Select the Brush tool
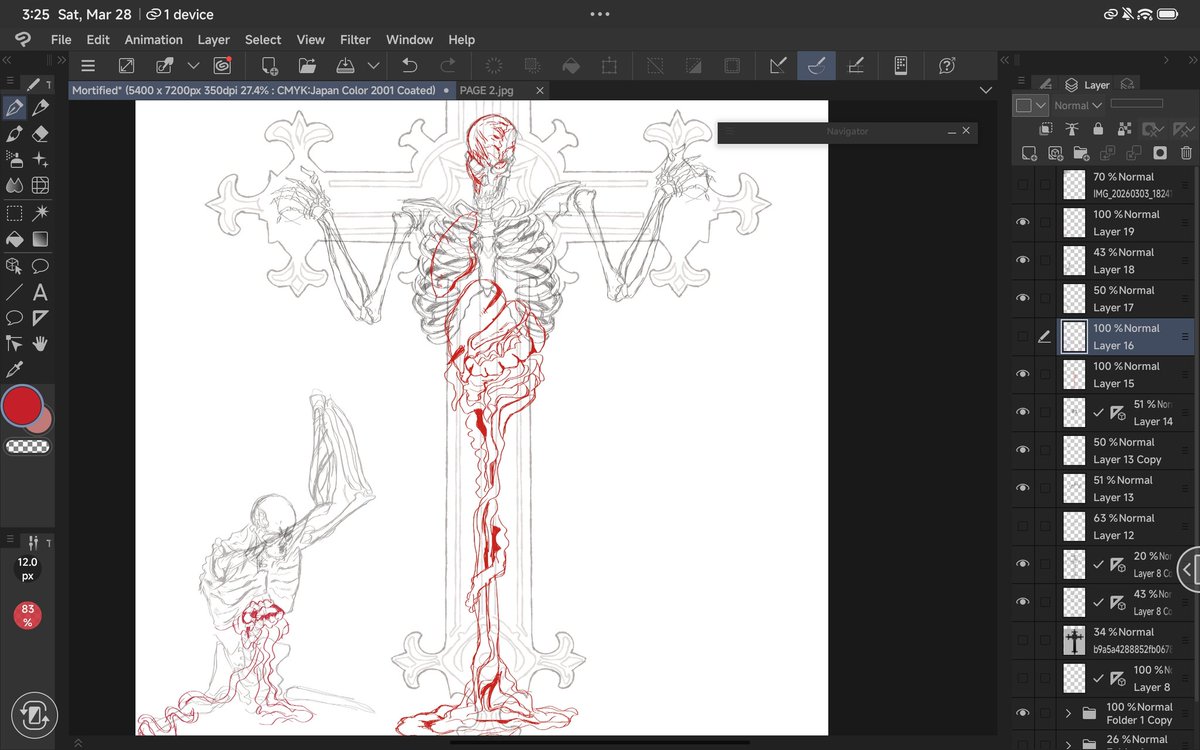This screenshot has height=750, width=1200. click(14, 133)
